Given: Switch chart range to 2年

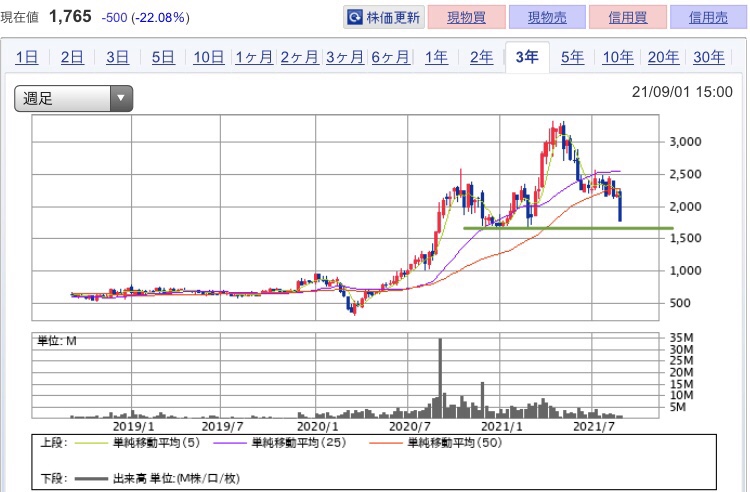Looking at the screenshot, I should pyautogui.click(x=481, y=57).
